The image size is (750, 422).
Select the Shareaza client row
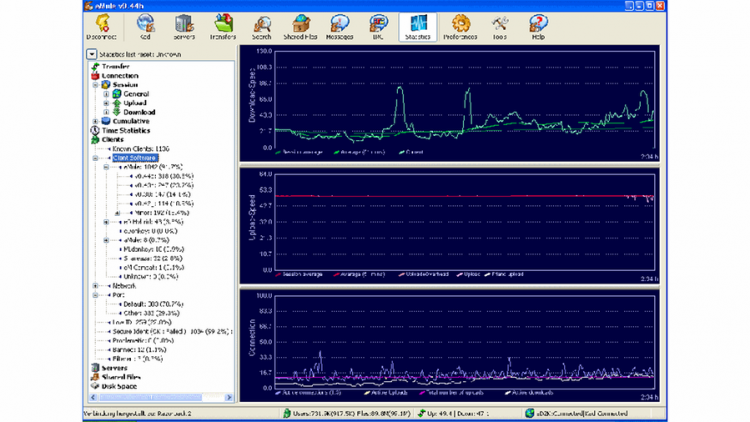153,258
